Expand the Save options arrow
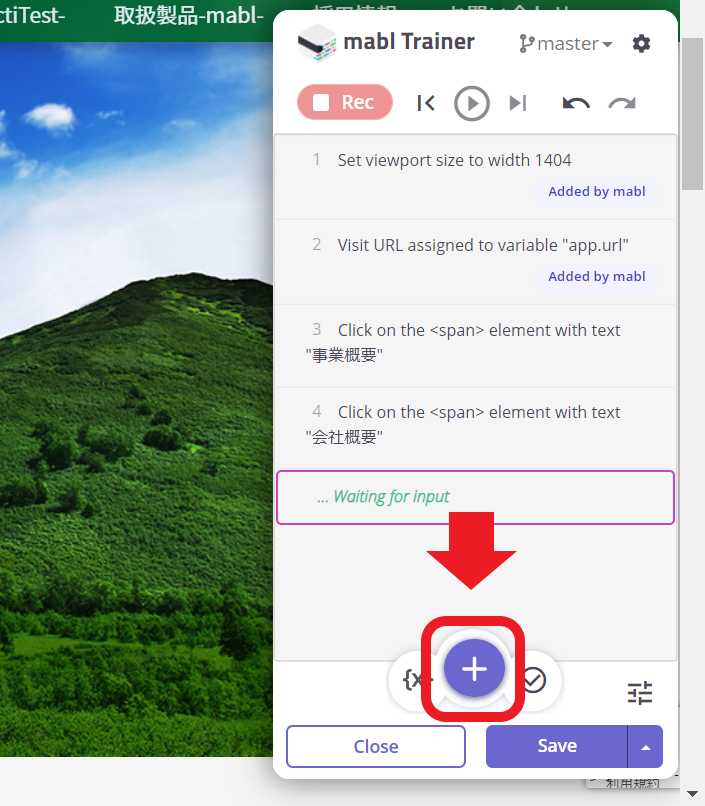This screenshot has height=806, width=705. (645, 746)
